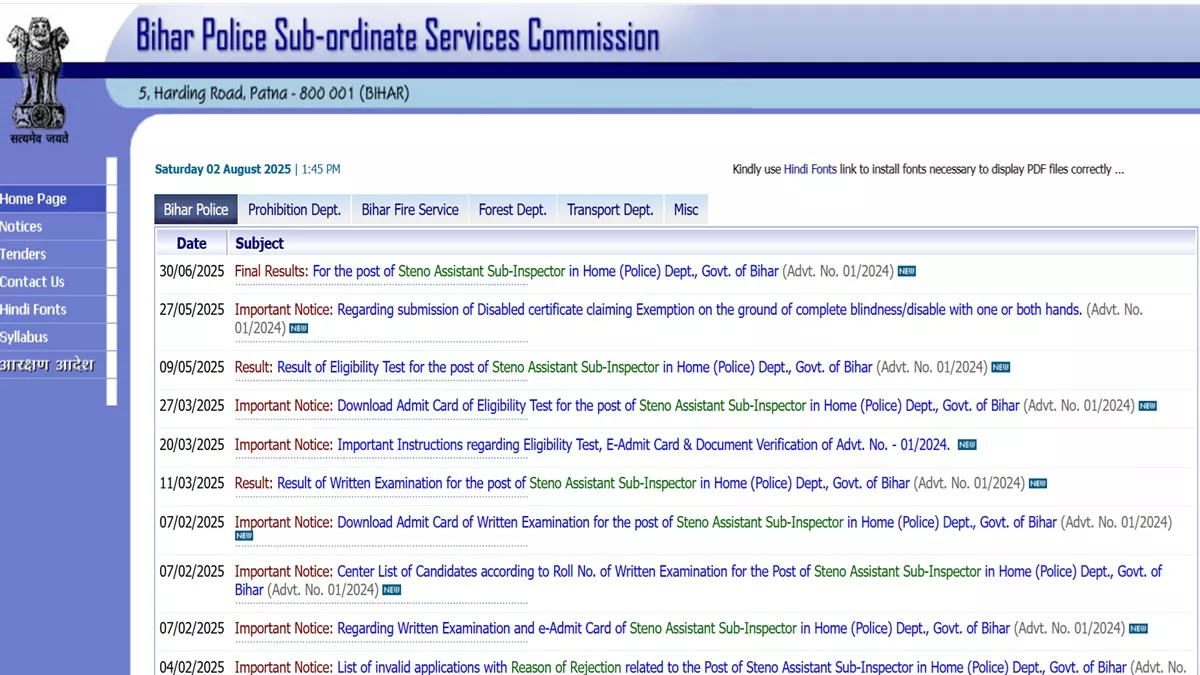Click Saturday 02 August 2025 date text
The image size is (1200, 675).
coord(222,170)
